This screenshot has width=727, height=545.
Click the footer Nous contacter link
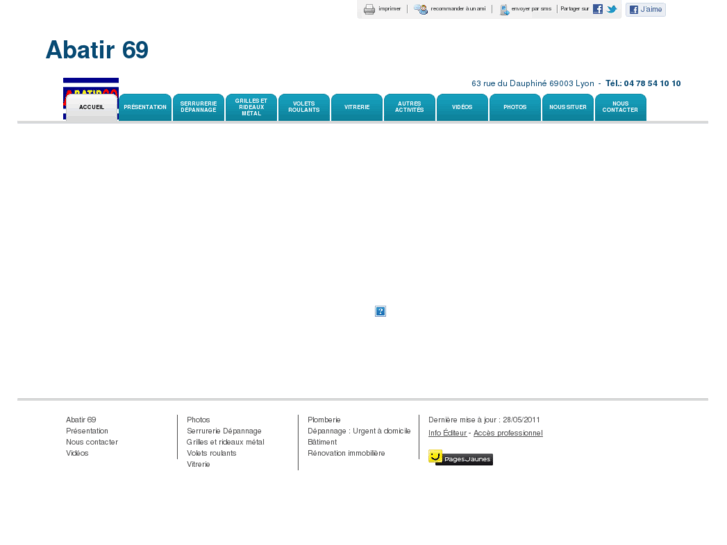[92, 442]
